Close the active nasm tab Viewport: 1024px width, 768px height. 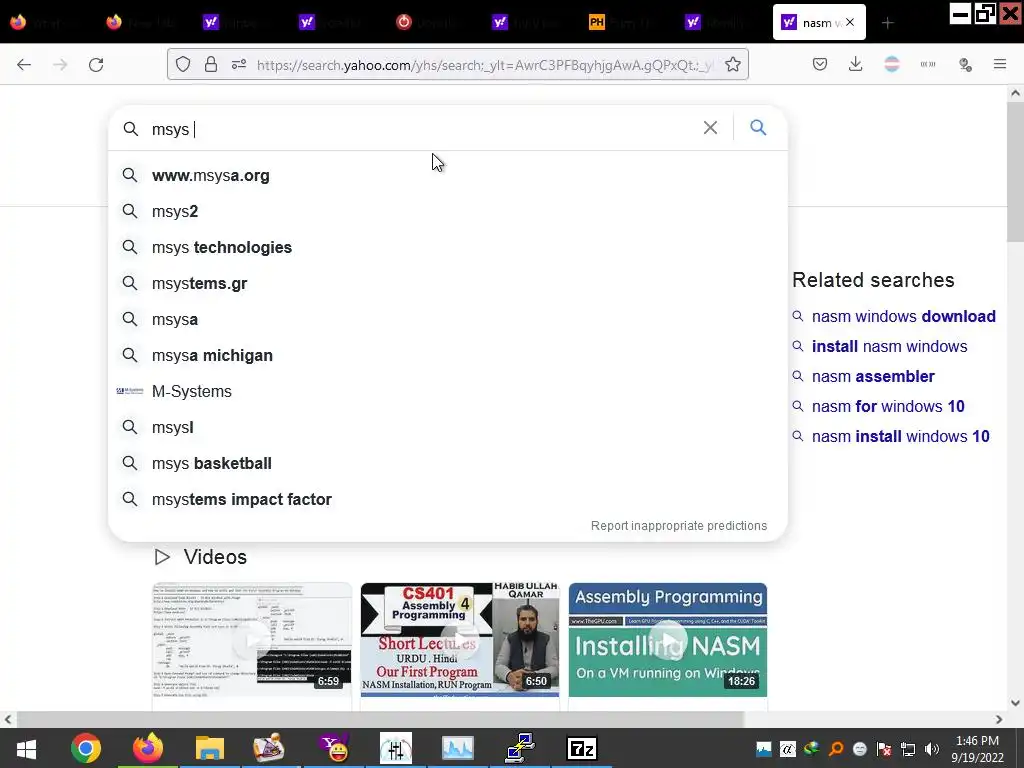pyautogui.click(x=850, y=22)
